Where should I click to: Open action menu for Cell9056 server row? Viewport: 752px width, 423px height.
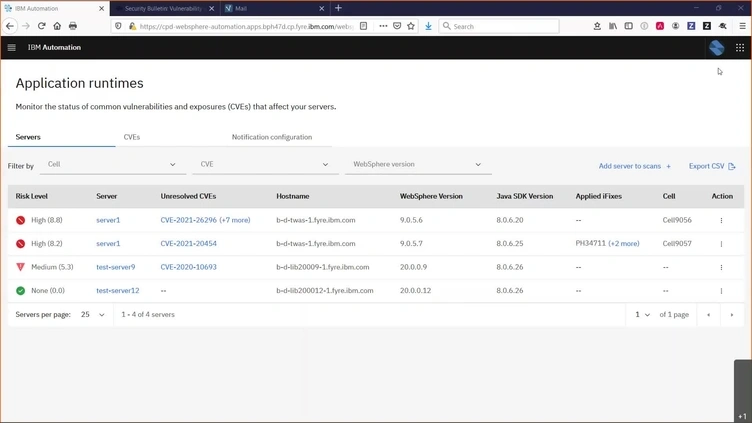click(x=721, y=220)
